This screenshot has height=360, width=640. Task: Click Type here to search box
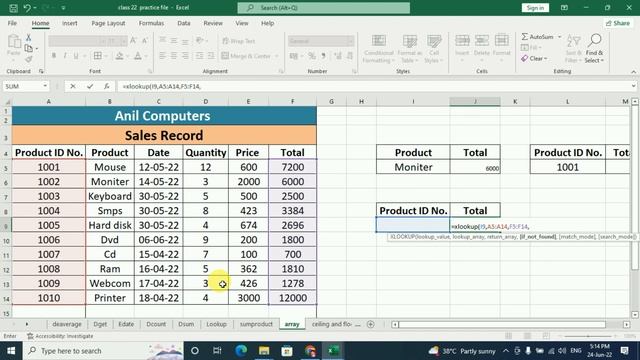coord(104,351)
